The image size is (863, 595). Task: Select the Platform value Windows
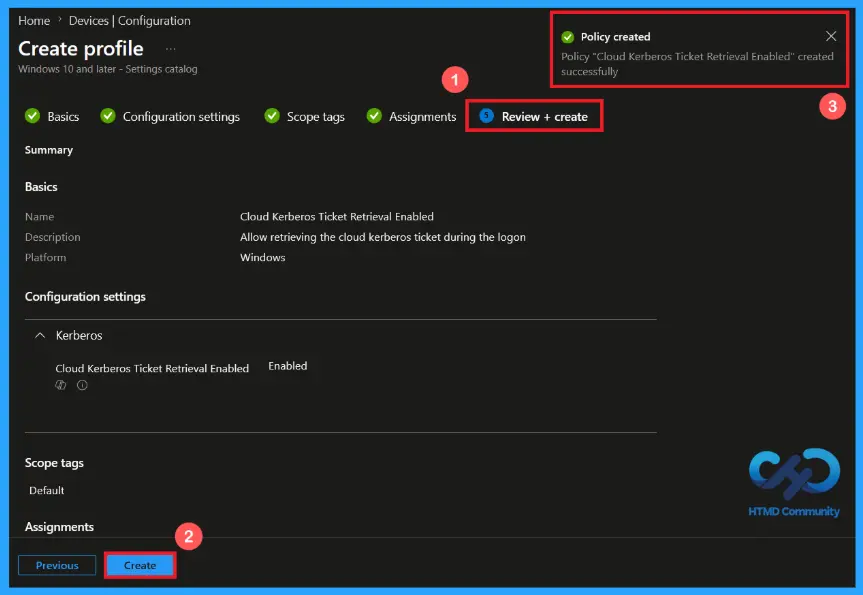(263, 258)
